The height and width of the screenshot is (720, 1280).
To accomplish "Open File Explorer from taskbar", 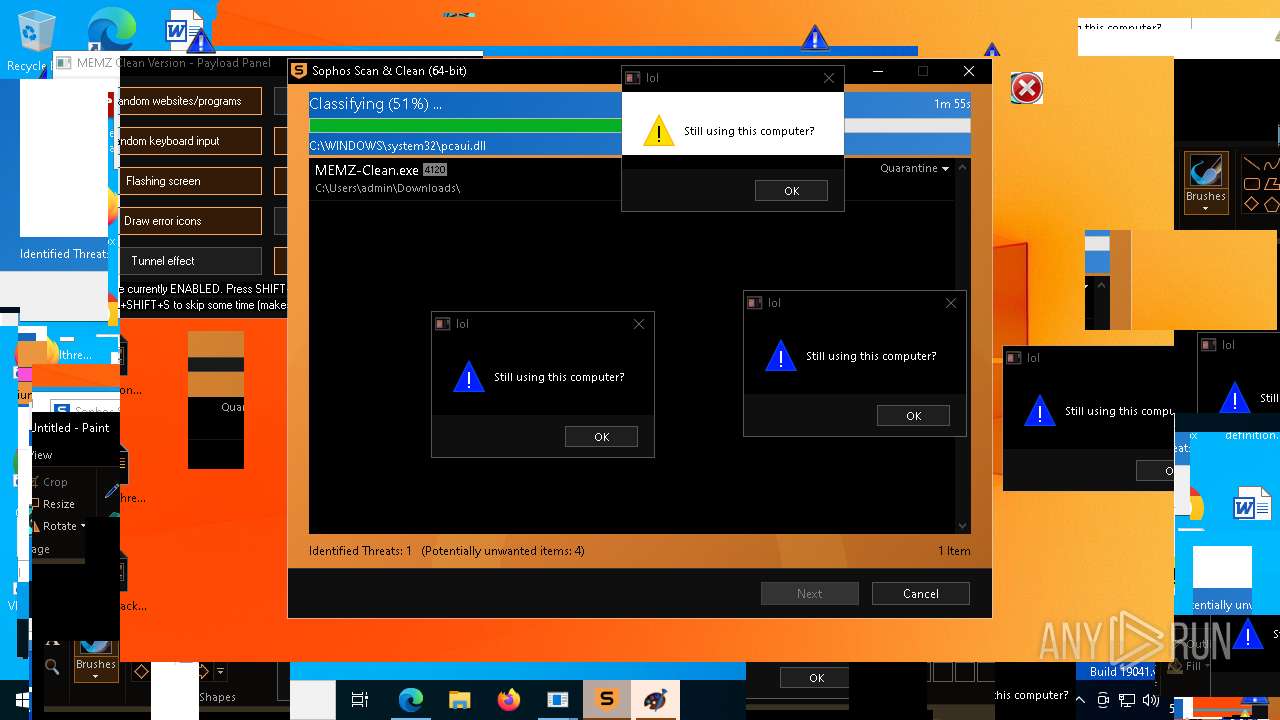I will (x=459, y=700).
